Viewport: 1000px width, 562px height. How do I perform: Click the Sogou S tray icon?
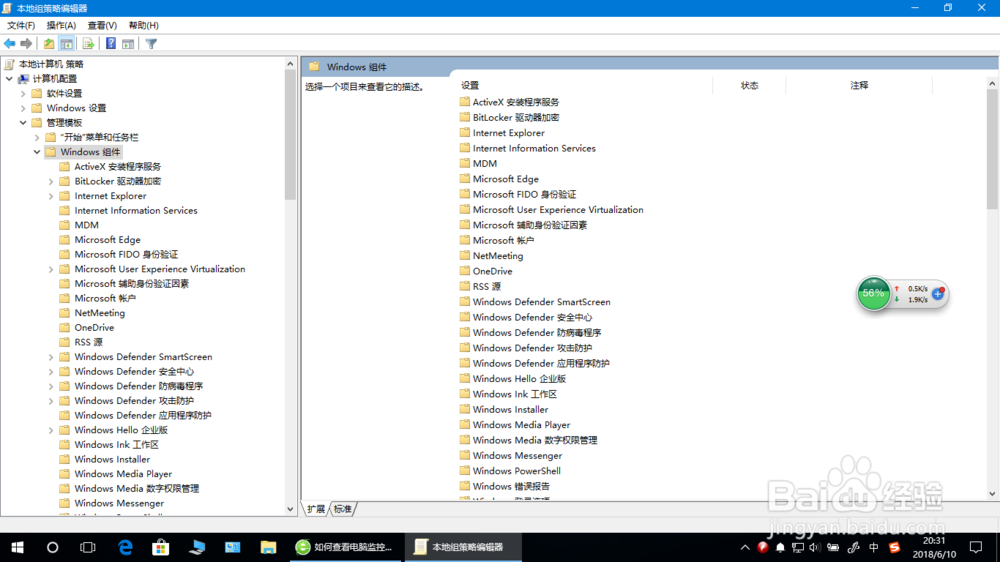895,547
